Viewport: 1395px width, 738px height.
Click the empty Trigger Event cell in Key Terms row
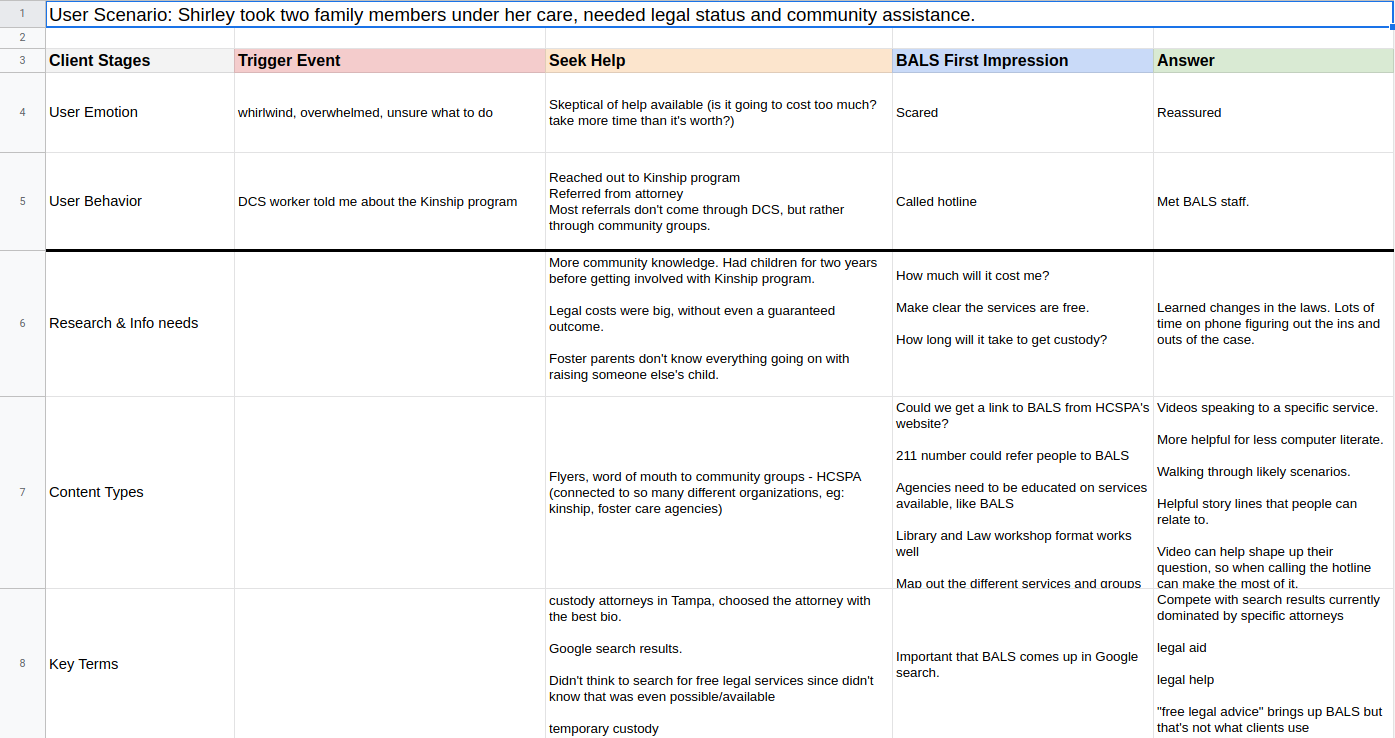click(x=390, y=664)
